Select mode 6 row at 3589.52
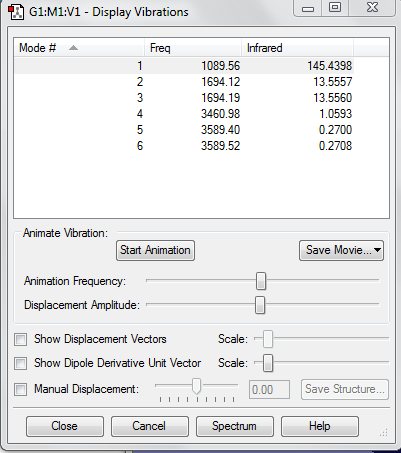Screen dimensions: 401x453 [184, 146]
